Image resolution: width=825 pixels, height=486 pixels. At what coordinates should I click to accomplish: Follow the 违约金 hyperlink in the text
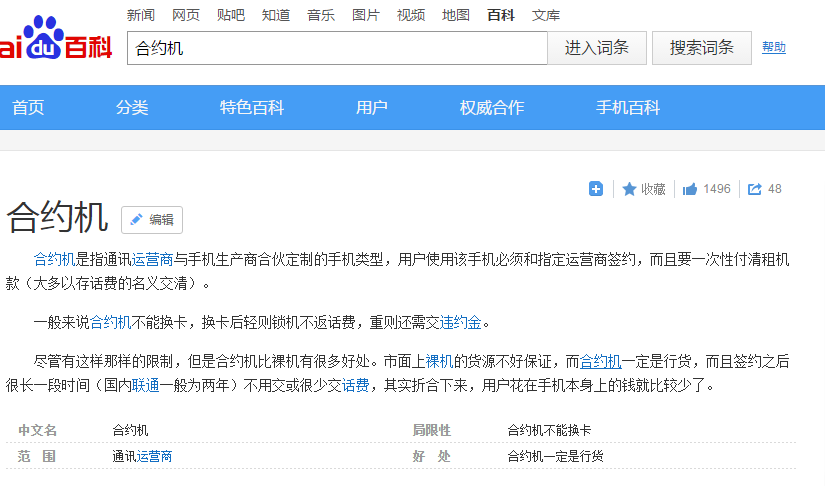461,322
